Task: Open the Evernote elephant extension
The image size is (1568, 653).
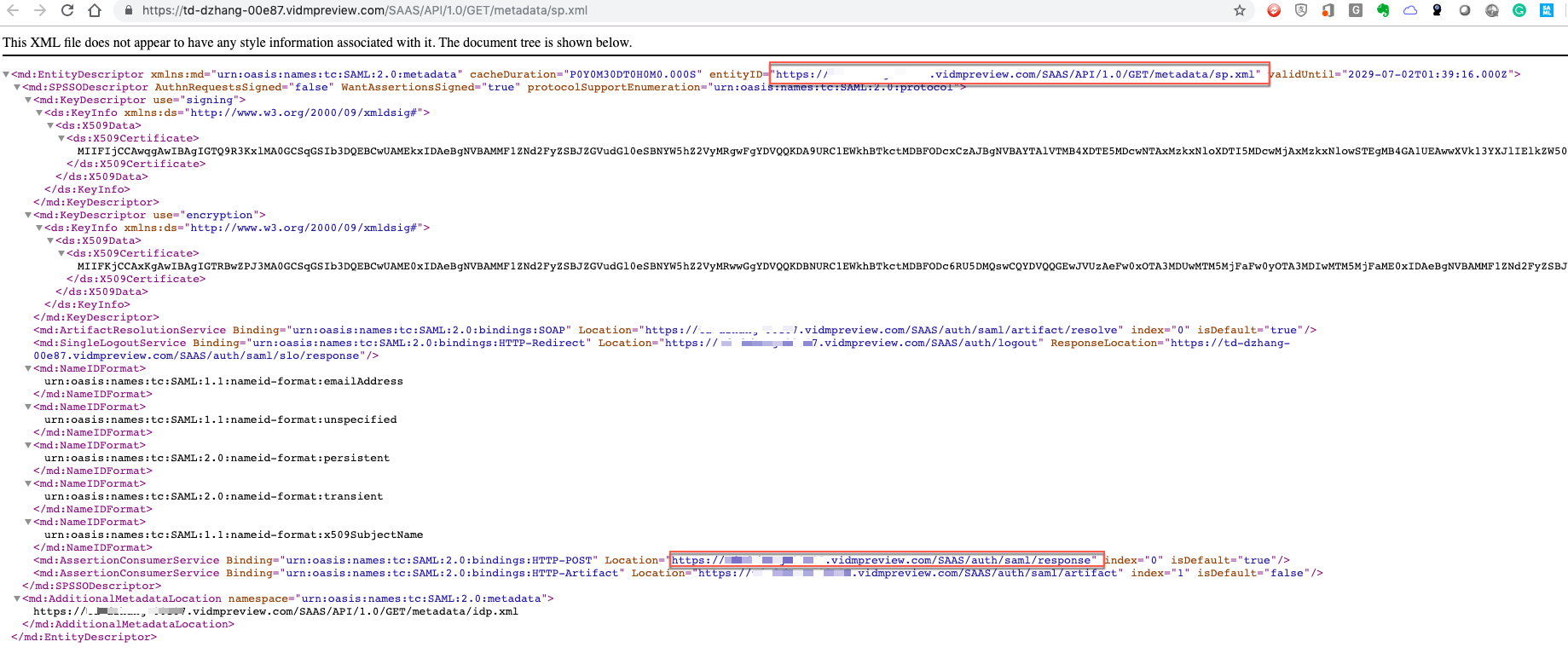Action: click(x=1383, y=10)
